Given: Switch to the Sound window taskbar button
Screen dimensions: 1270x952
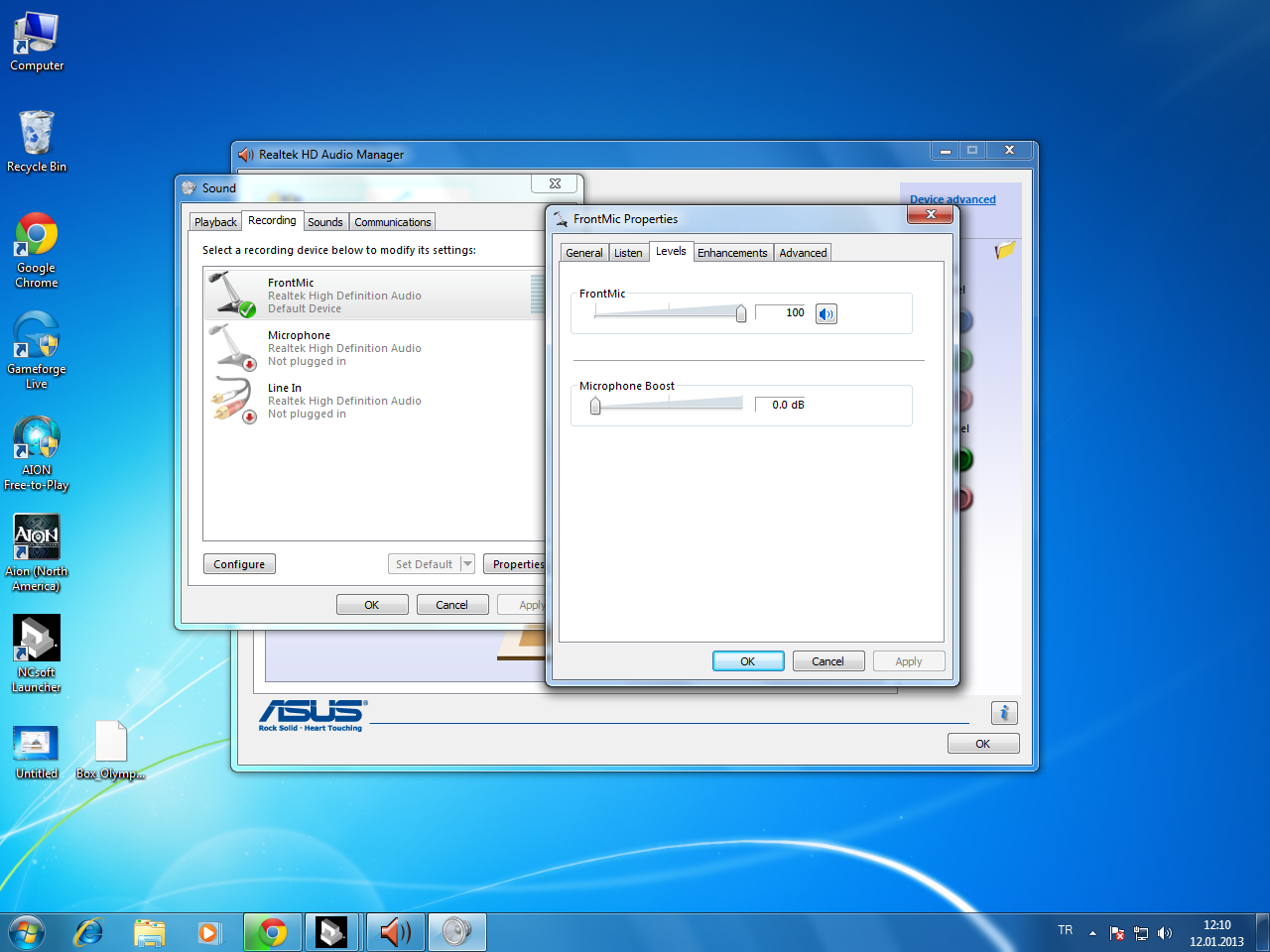Looking at the screenshot, I should [x=456, y=932].
